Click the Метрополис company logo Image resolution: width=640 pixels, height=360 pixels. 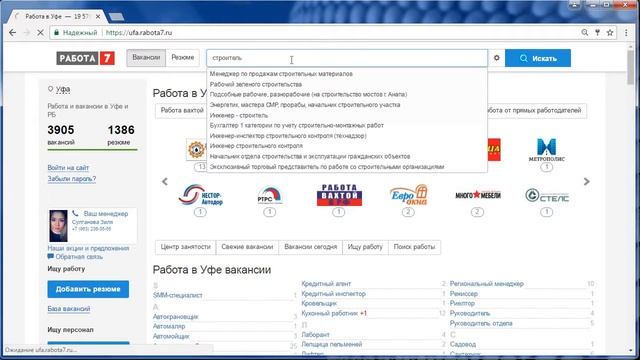pyautogui.click(x=547, y=150)
